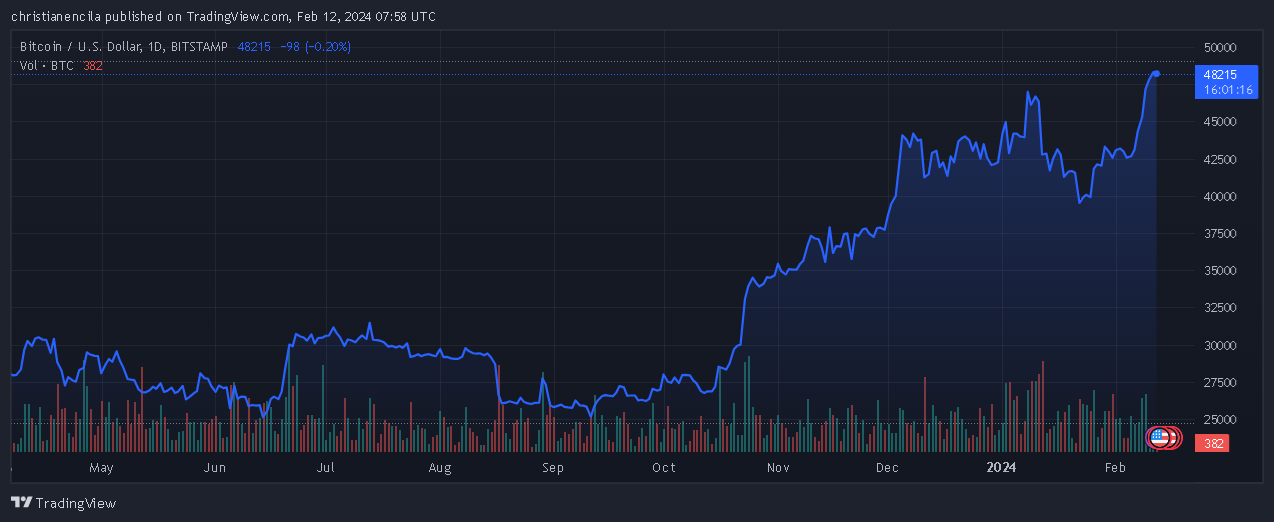Select the Vol · BTC indicator legend

tap(47, 65)
